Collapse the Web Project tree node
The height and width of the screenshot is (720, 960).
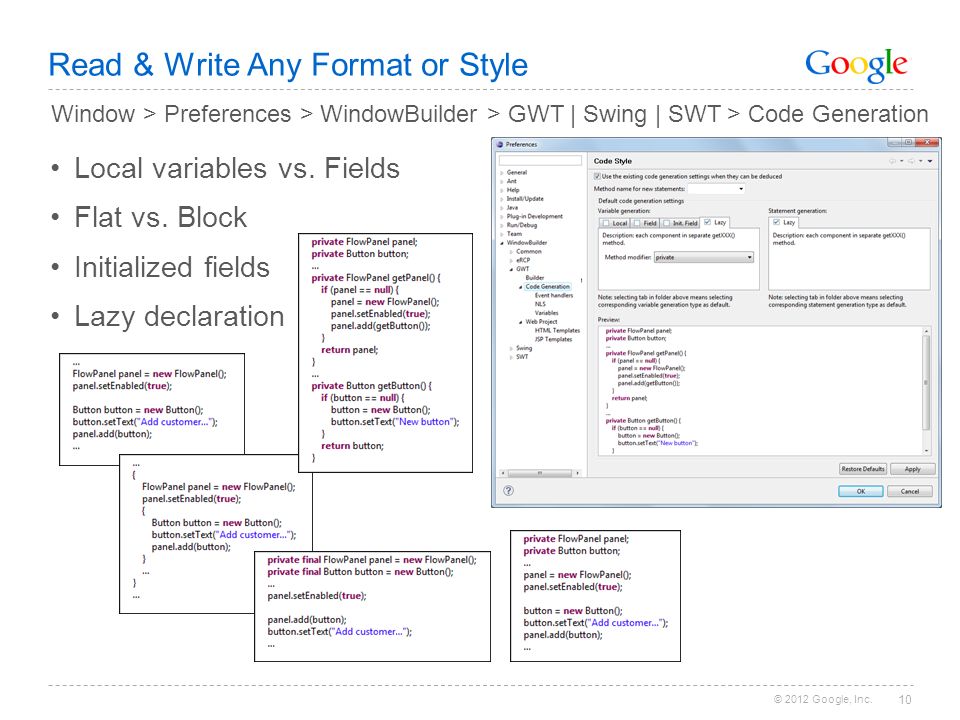[x=521, y=322]
